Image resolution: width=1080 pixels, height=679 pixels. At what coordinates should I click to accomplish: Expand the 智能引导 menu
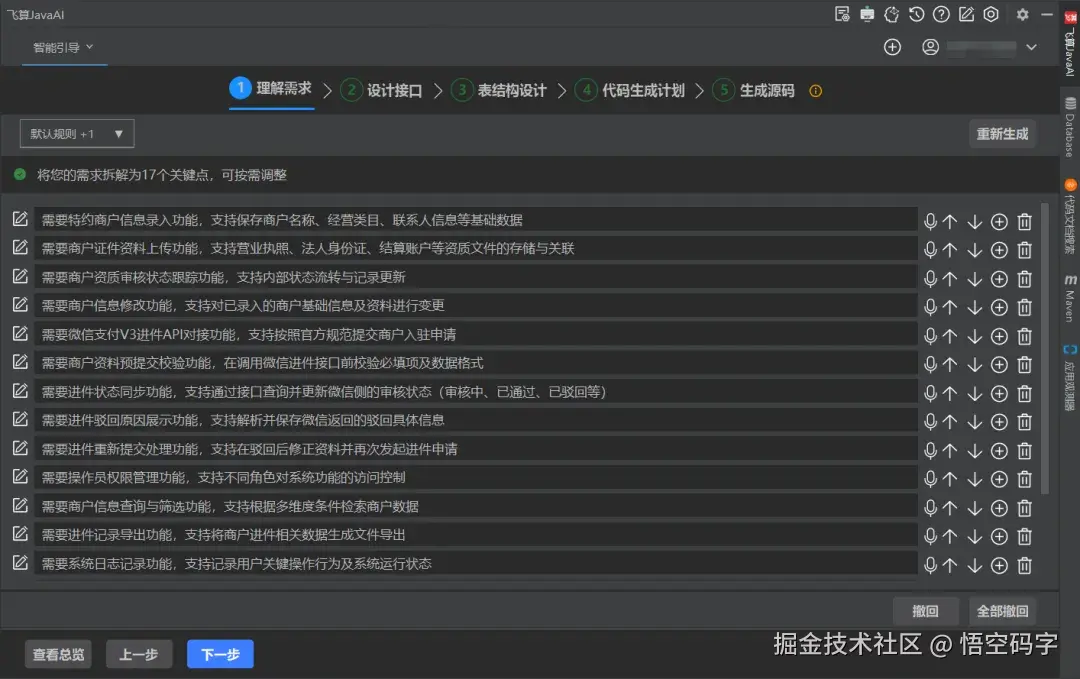(x=63, y=46)
